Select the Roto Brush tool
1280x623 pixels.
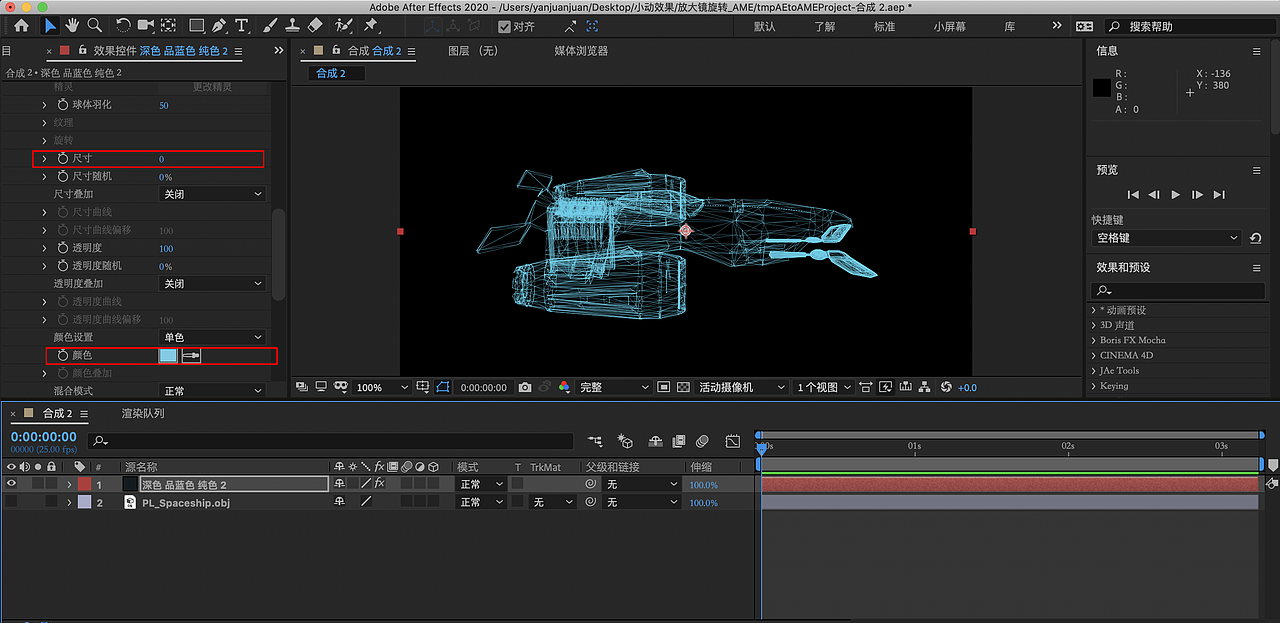(344, 26)
